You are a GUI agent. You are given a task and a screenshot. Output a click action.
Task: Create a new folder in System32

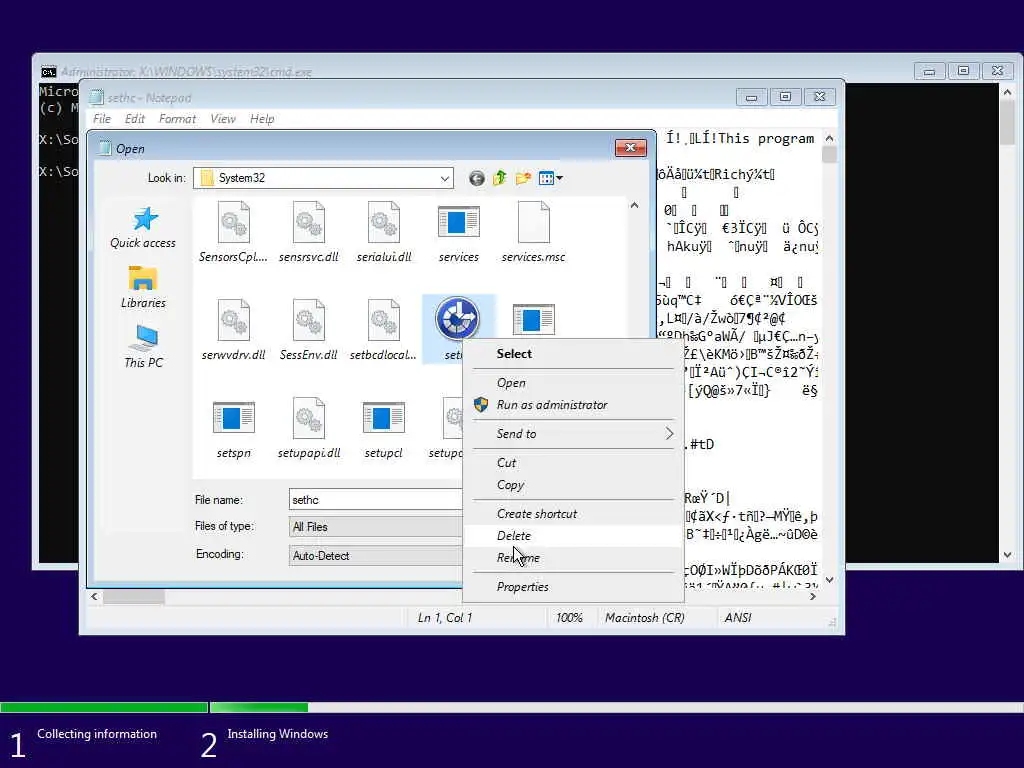click(x=523, y=178)
